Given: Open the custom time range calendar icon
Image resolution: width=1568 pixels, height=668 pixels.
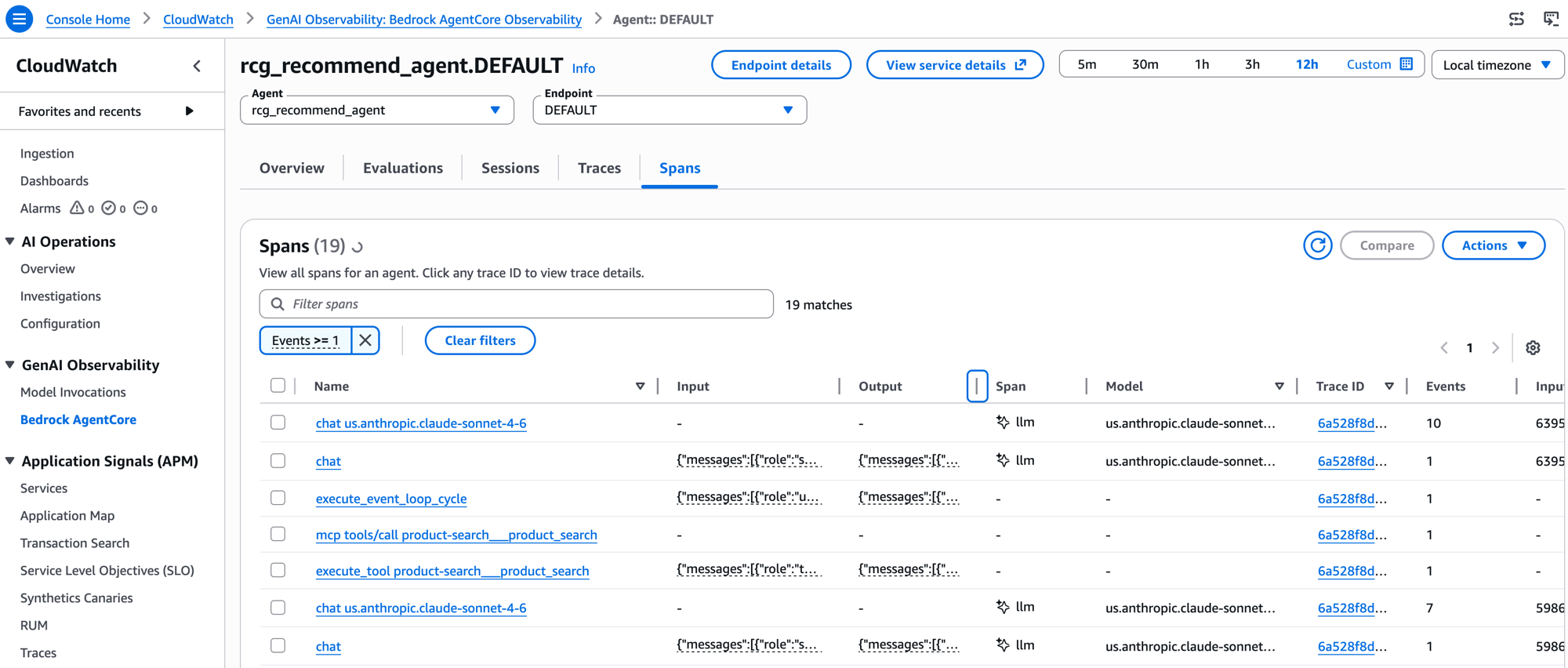Looking at the screenshot, I should coord(1406,64).
